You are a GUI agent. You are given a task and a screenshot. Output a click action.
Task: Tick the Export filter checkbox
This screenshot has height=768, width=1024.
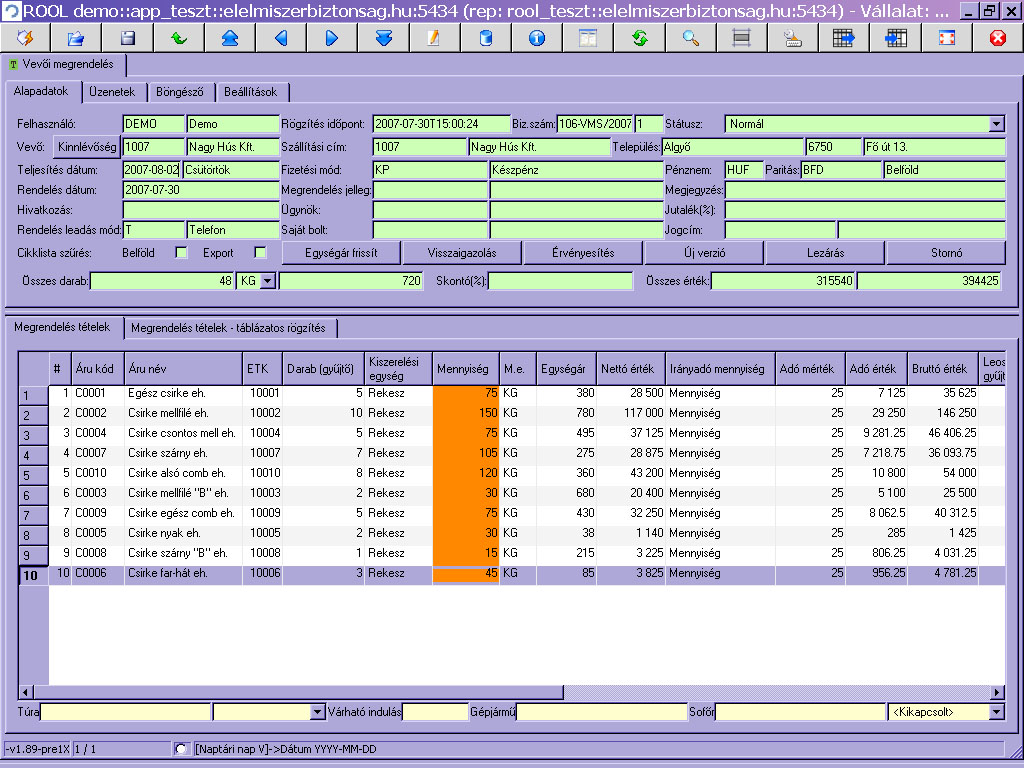[260, 253]
